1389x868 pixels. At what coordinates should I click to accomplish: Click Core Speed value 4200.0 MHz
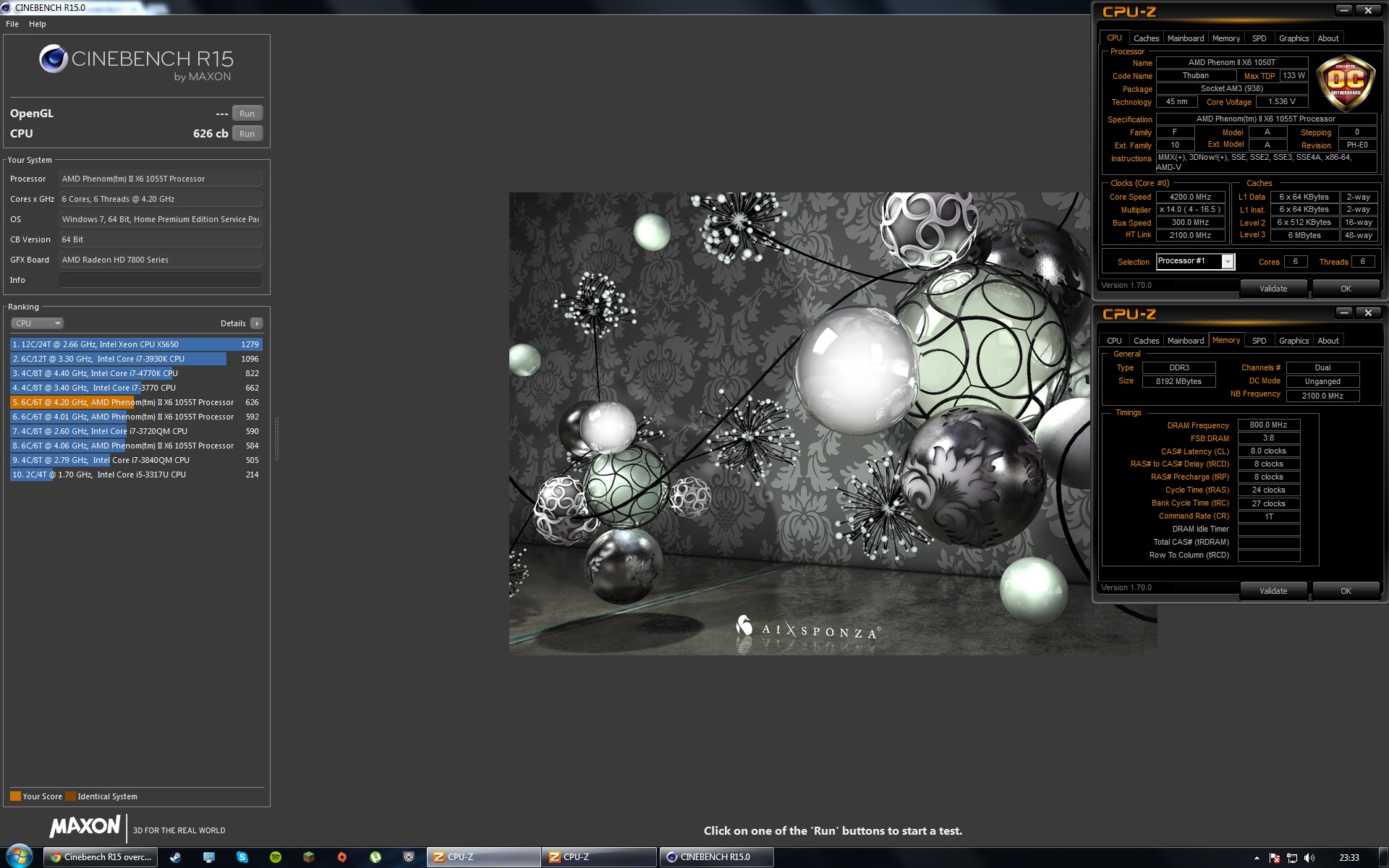tap(1190, 197)
